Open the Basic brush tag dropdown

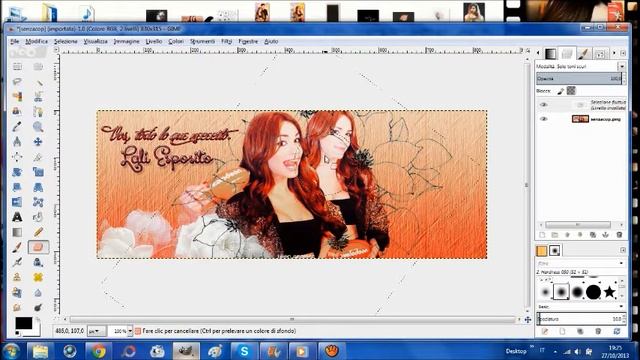tap(621, 307)
